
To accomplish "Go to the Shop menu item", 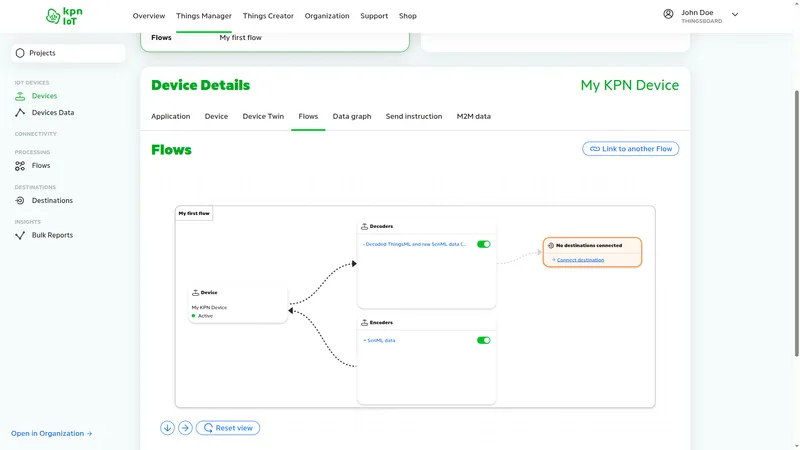I will [x=408, y=16].
